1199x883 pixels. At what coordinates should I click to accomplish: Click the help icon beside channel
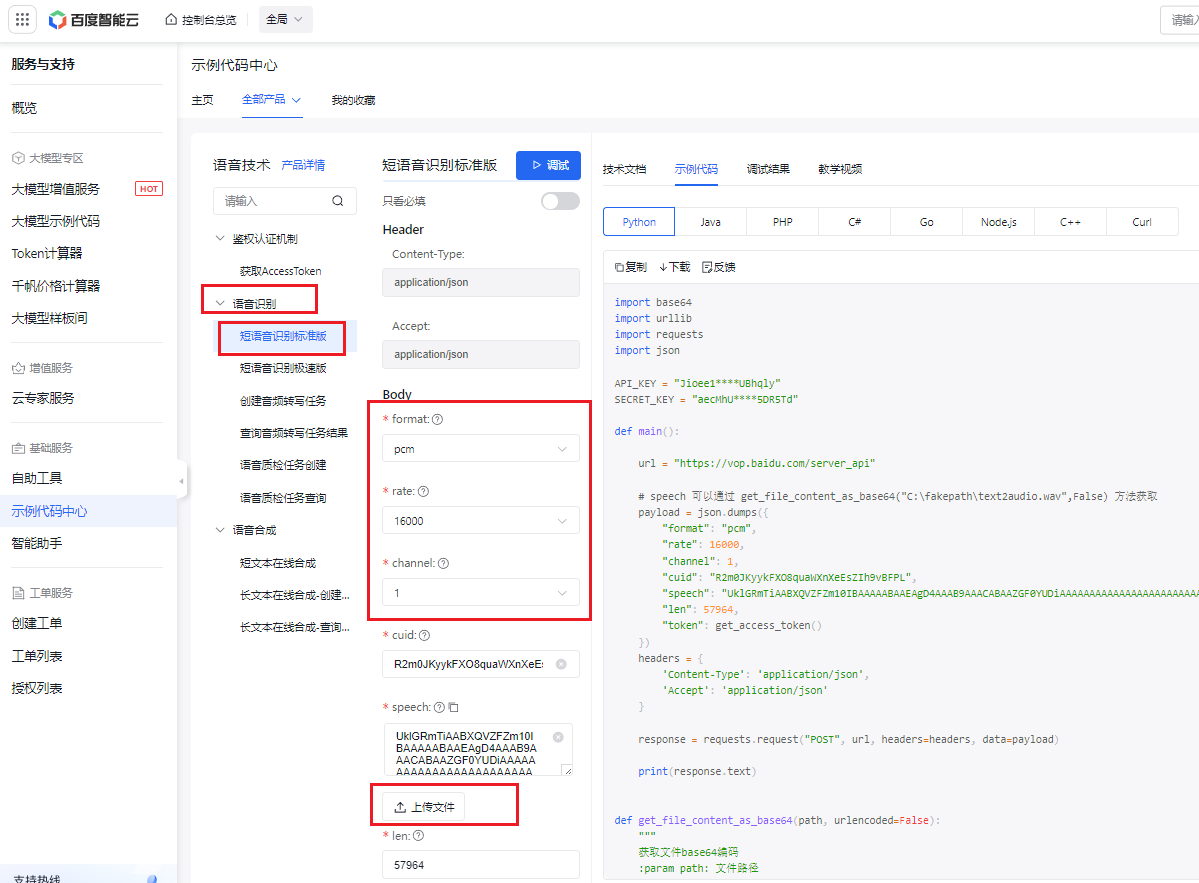444,563
